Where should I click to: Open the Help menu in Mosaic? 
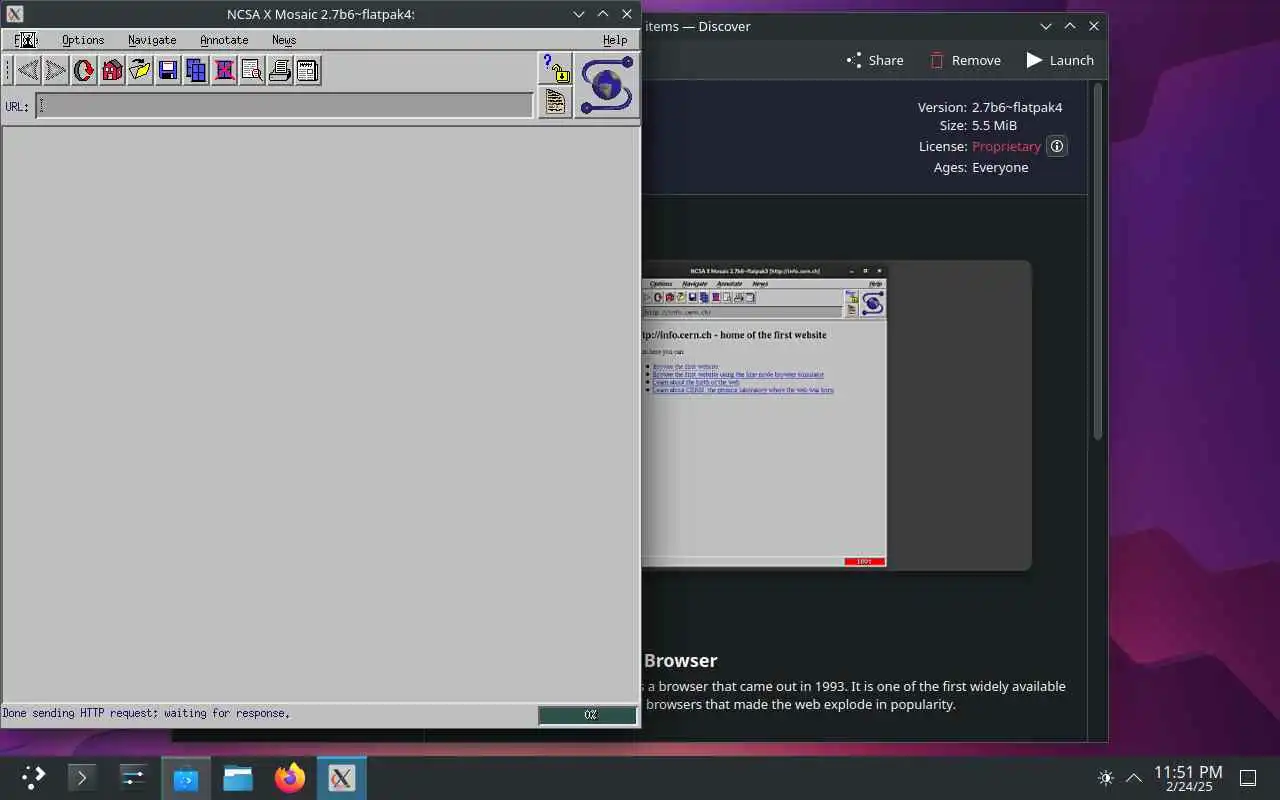tap(615, 40)
